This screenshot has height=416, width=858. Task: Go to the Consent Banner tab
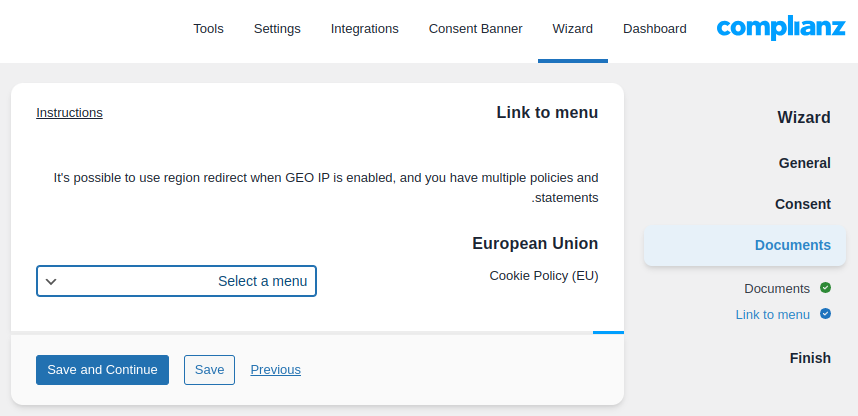tap(475, 29)
